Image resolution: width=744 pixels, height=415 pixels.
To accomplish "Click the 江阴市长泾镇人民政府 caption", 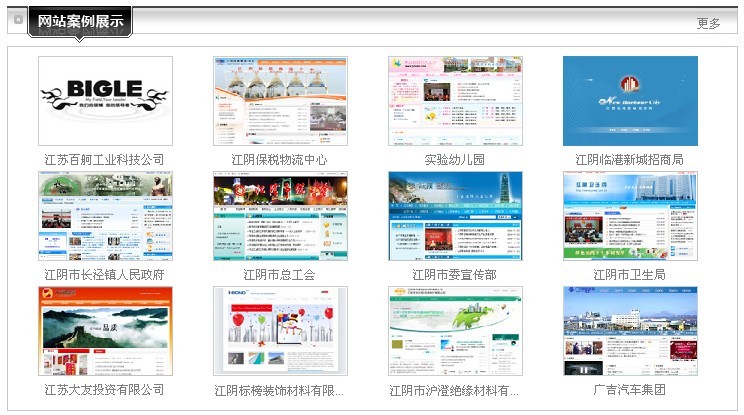I will tap(104, 275).
